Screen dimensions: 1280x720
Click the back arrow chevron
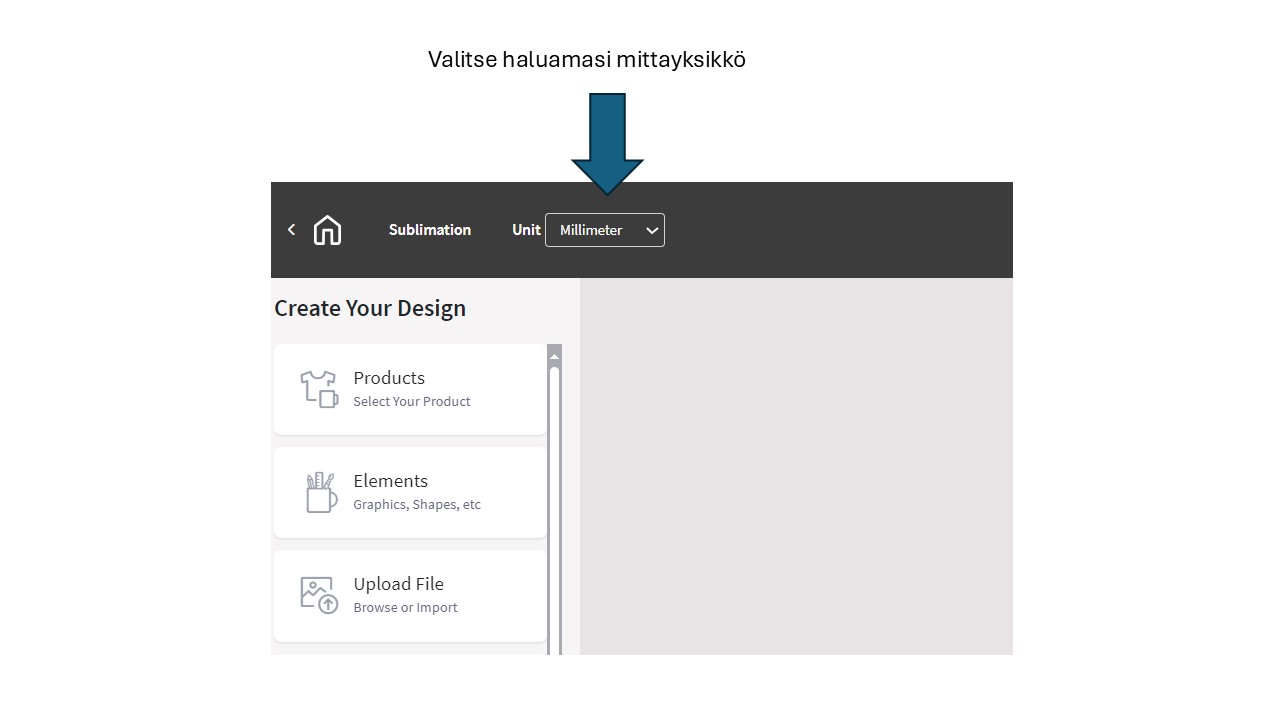coord(291,230)
